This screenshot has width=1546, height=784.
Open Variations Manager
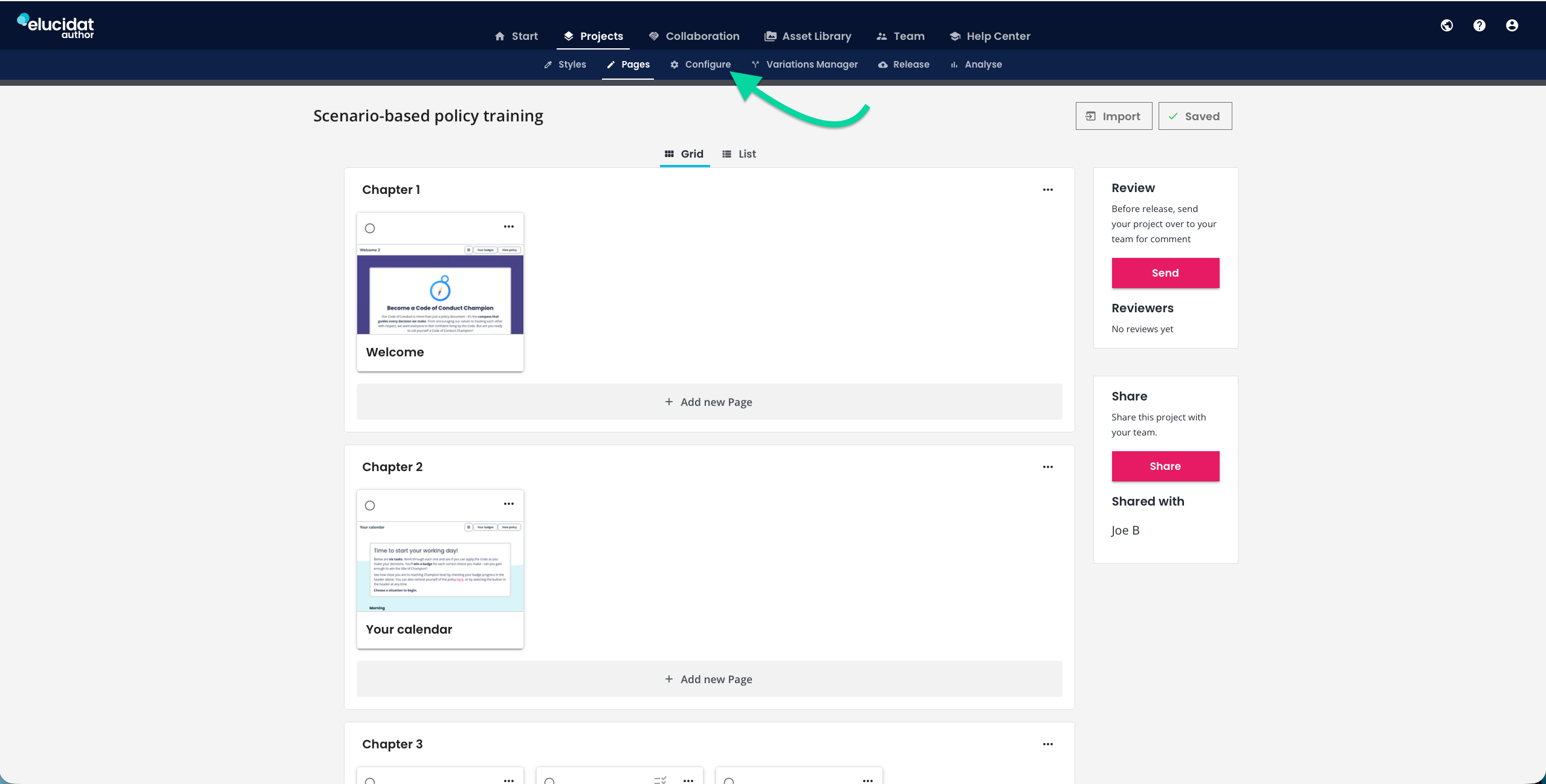click(x=804, y=65)
